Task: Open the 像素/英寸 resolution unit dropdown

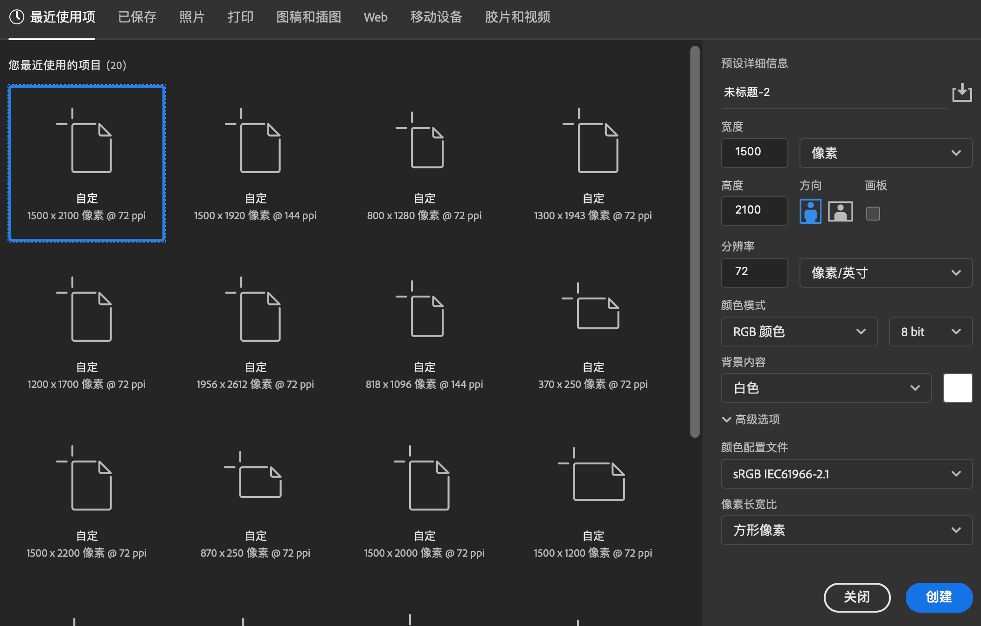Action: (886, 273)
